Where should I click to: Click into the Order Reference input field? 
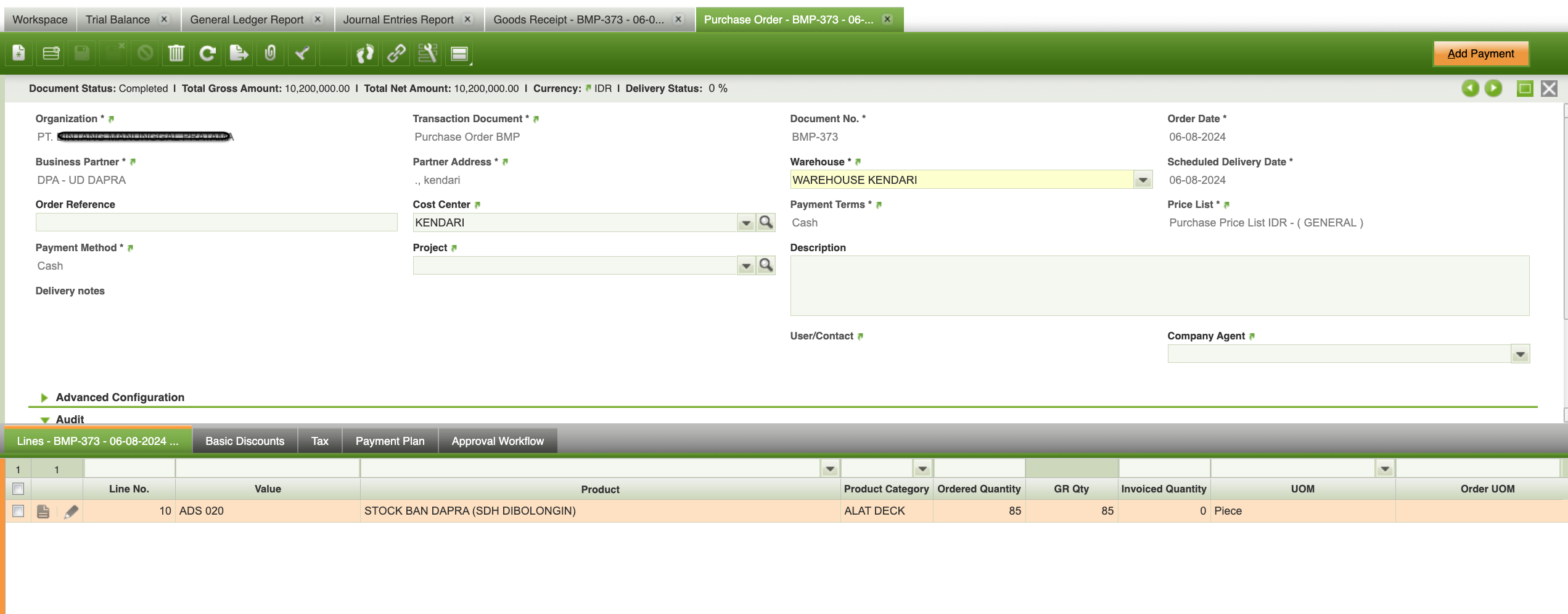tap(216, 223)
